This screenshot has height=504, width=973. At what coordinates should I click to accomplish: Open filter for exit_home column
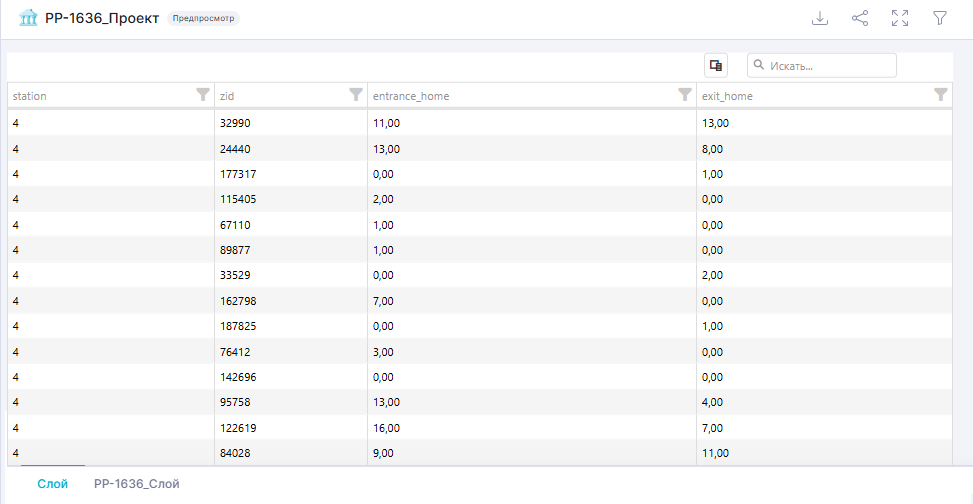(940, 95)
